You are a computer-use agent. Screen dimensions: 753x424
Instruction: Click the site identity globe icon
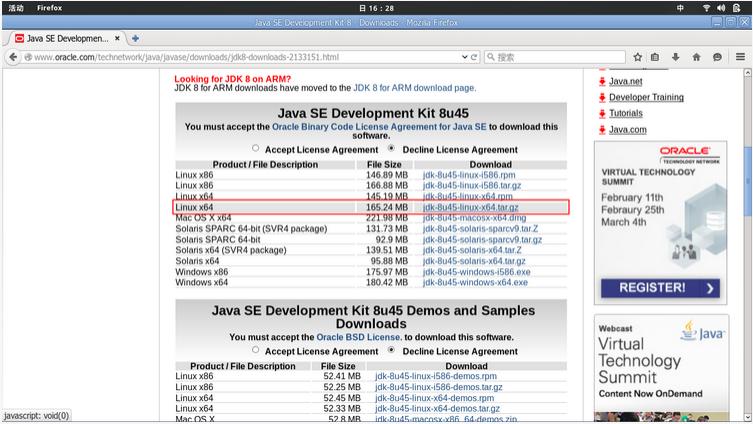coord(28,57)
